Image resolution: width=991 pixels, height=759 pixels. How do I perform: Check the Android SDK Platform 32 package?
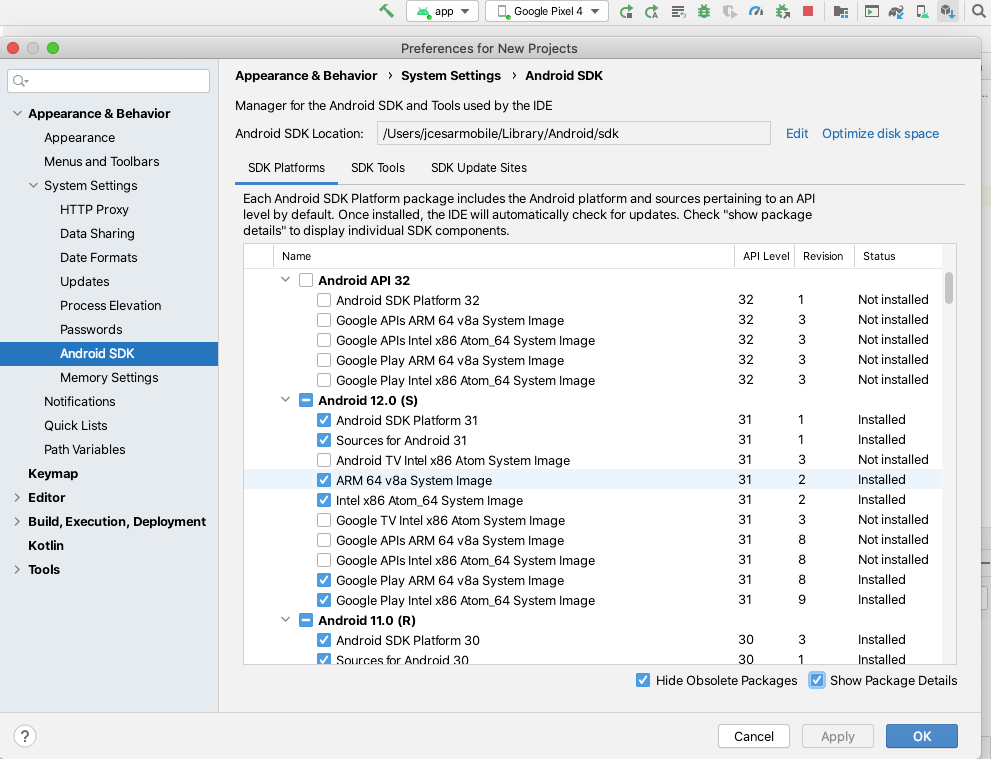point(324,300)
